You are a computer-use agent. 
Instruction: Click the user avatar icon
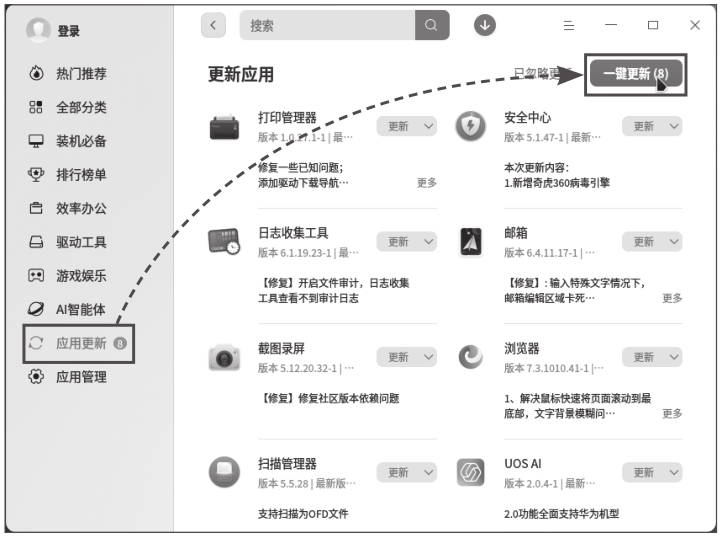(38, 30)
